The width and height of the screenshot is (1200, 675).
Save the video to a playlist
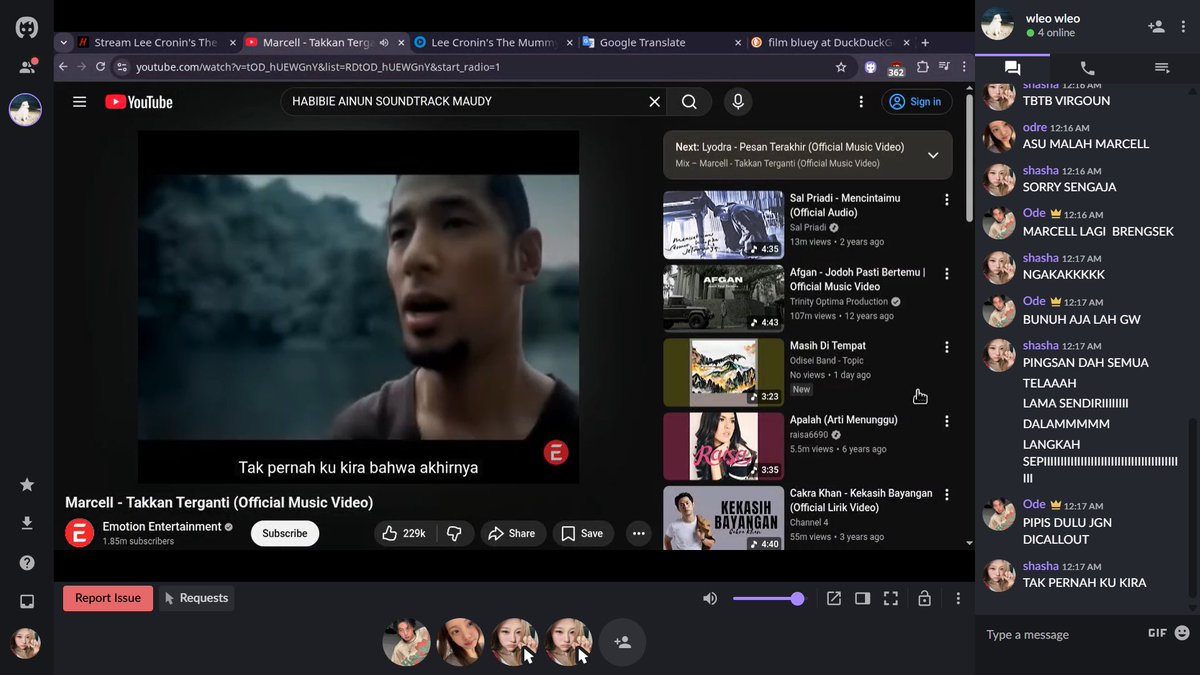coord(581,534)
